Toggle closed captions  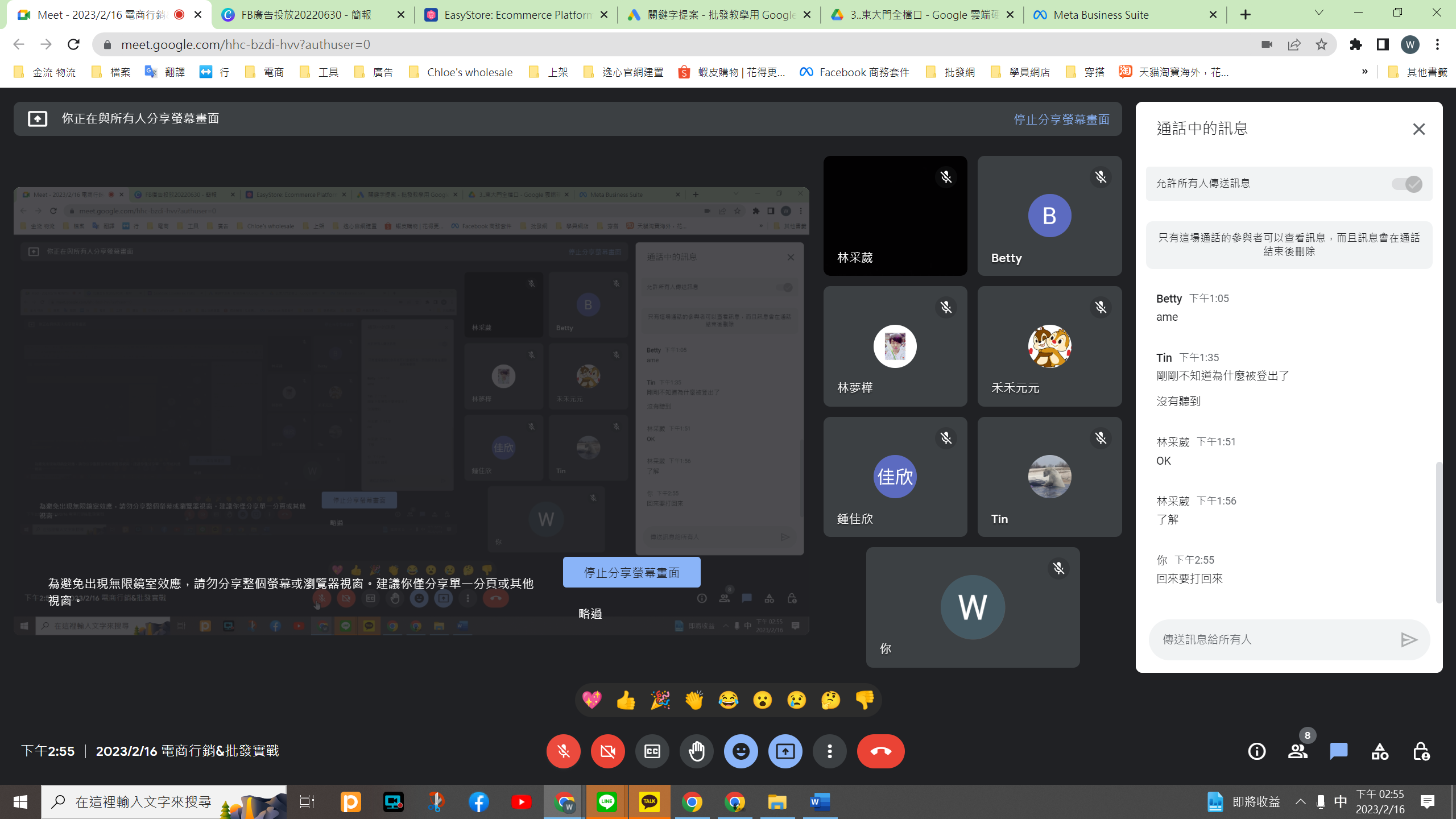(x=652, y=751)
